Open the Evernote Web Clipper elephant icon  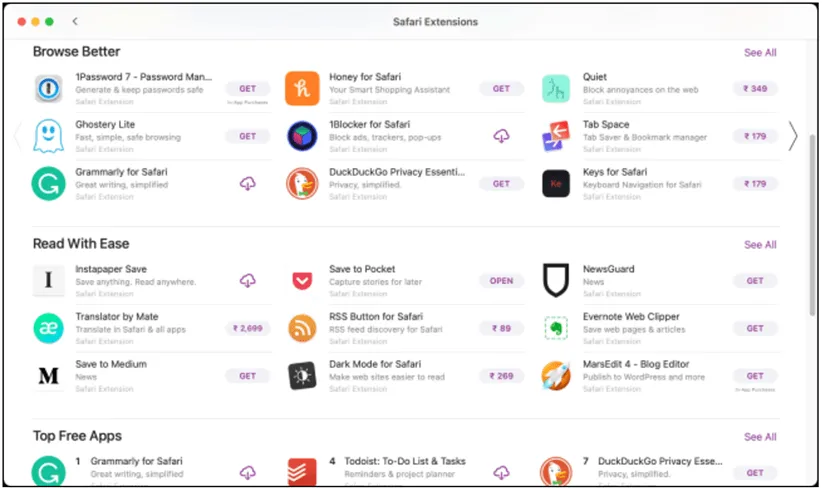coord(556,328)
